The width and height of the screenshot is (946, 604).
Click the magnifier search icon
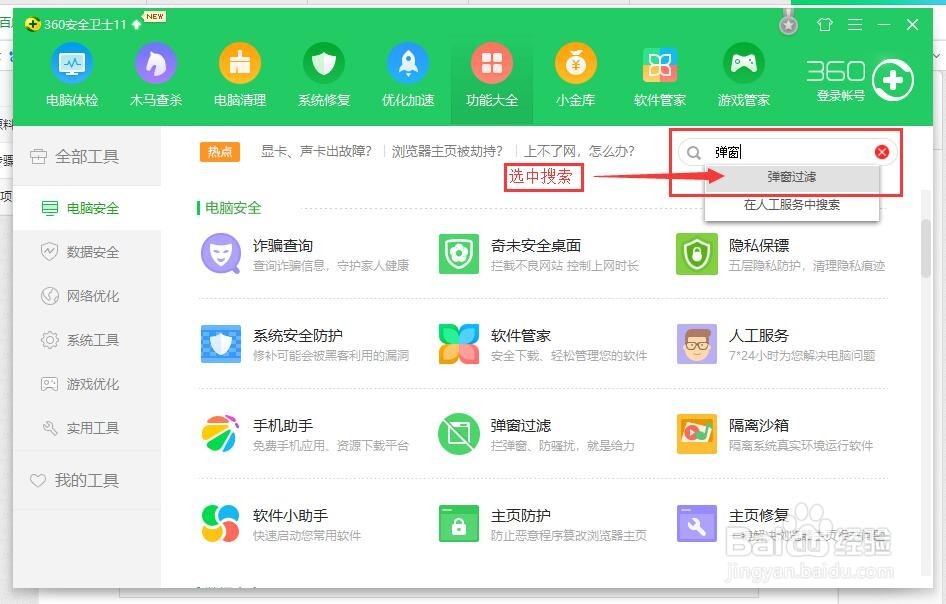coord(694,152)
